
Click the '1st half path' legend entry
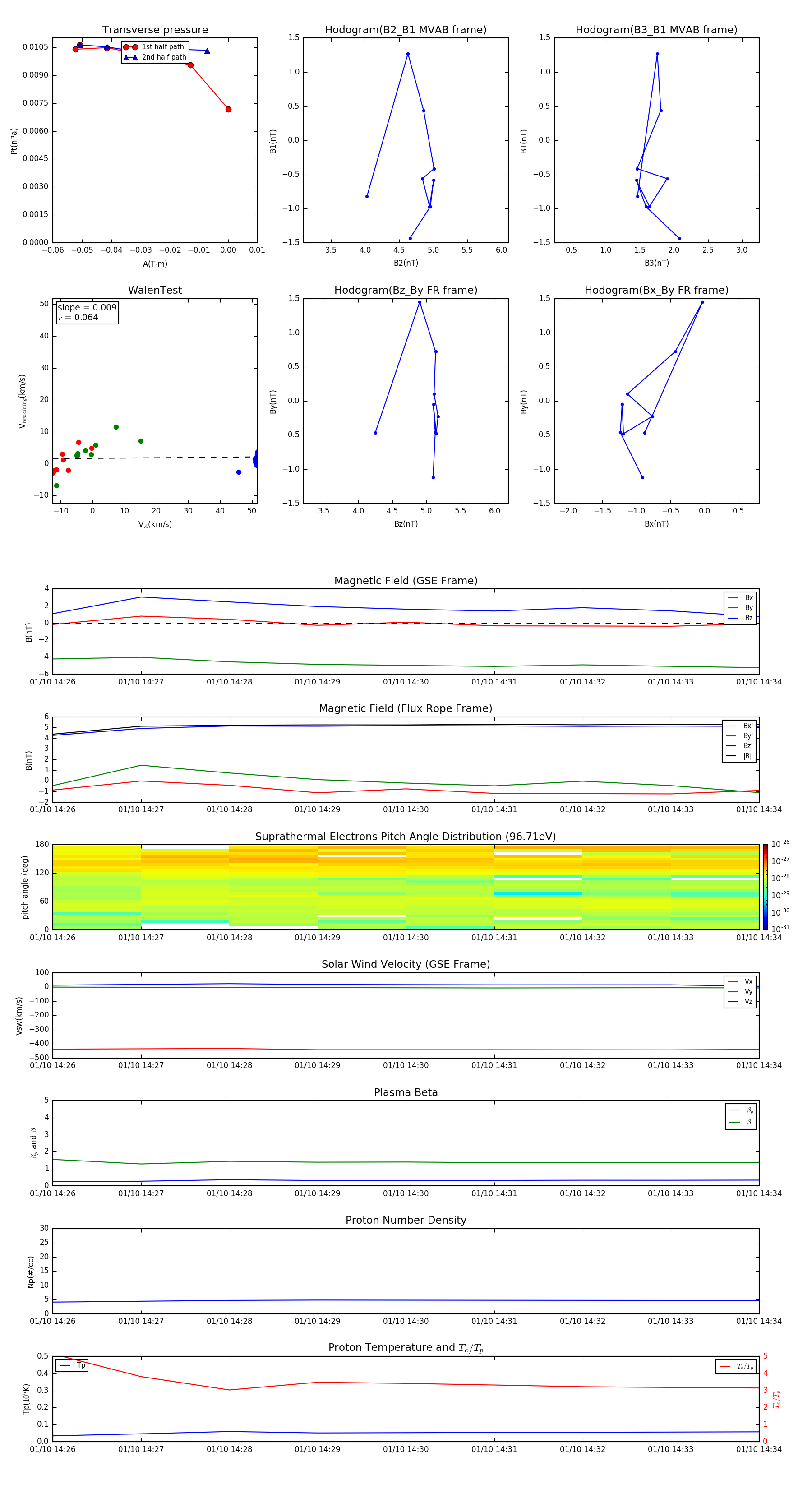[154, 47]
